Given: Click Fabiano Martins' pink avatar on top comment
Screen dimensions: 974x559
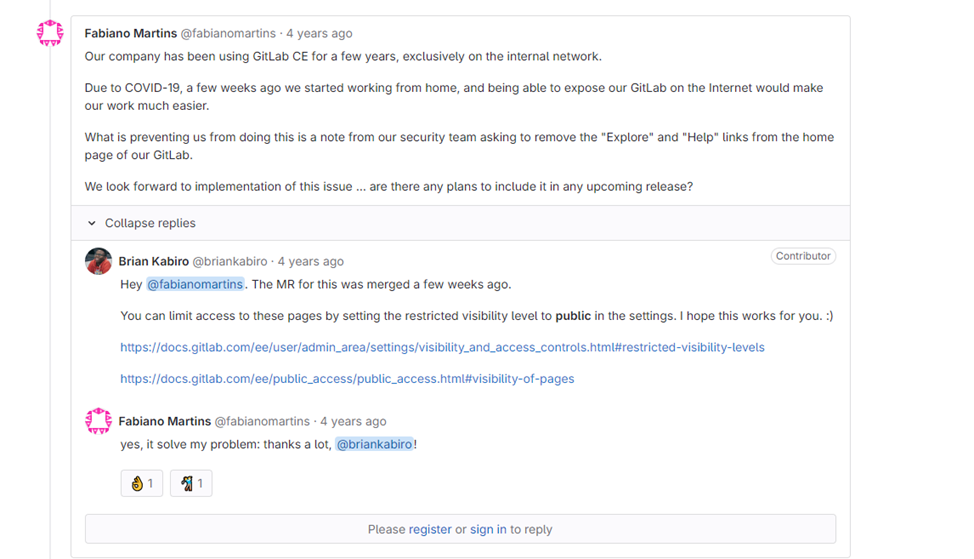Looking at the screenshot, I should click(x=50, y=33).
